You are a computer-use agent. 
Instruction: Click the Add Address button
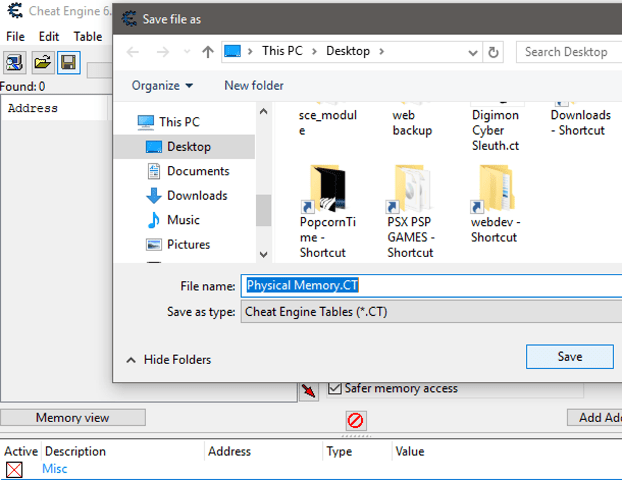pyautogui.click(x=595, y=418)
